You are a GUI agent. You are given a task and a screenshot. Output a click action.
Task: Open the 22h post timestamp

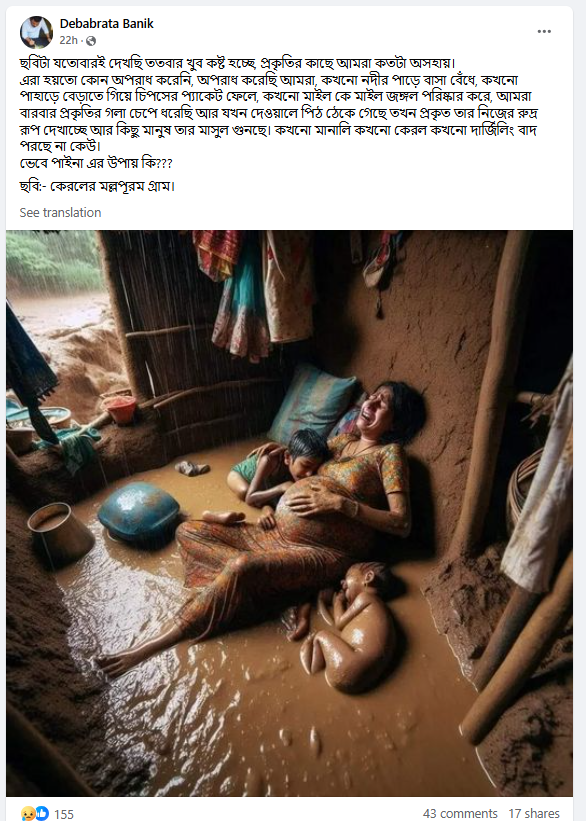click(68, 40)
